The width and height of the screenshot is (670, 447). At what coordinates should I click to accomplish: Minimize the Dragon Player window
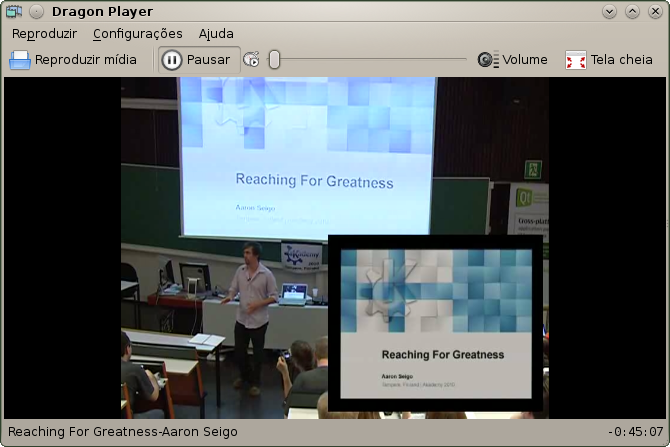pos(610,12)
